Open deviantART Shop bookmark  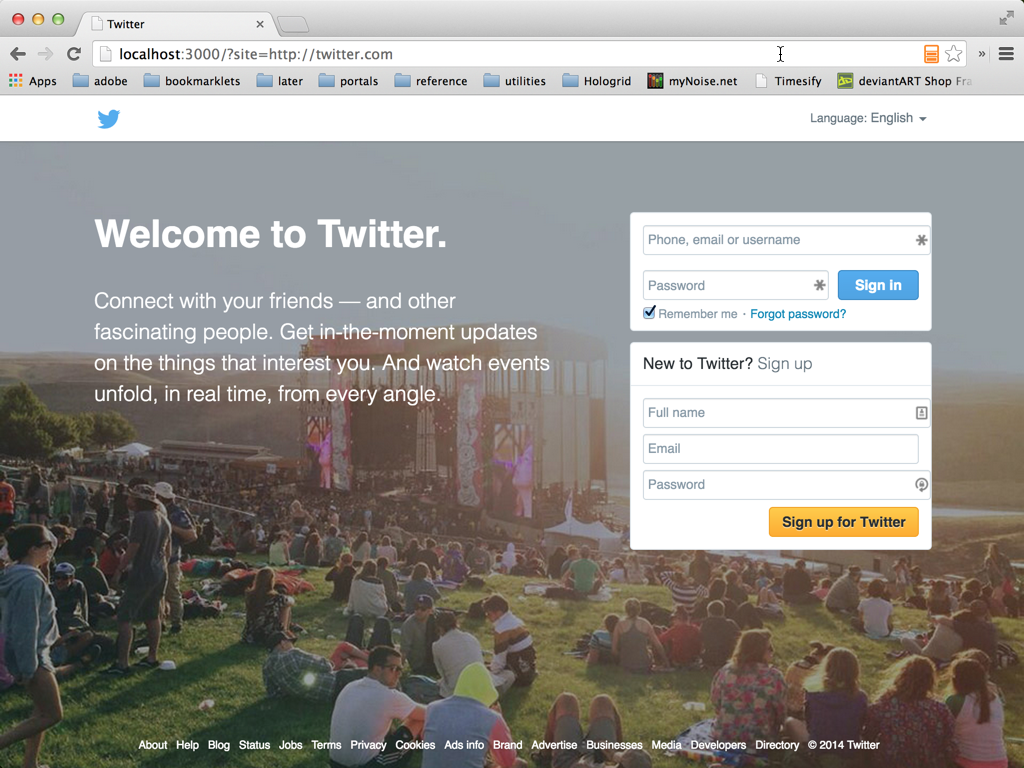pos(904,81)
